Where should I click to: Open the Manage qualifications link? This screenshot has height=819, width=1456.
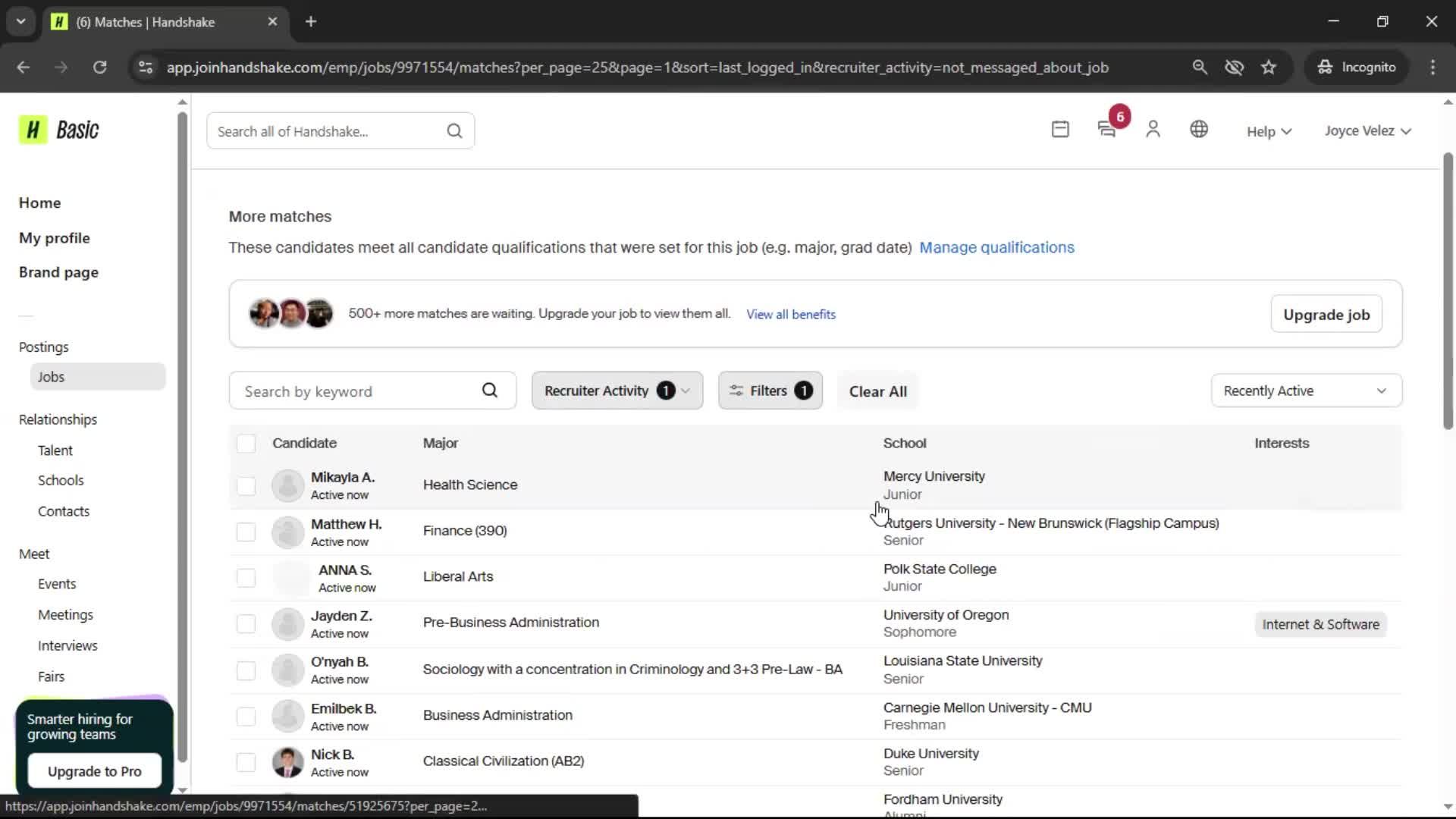point(996,247)
